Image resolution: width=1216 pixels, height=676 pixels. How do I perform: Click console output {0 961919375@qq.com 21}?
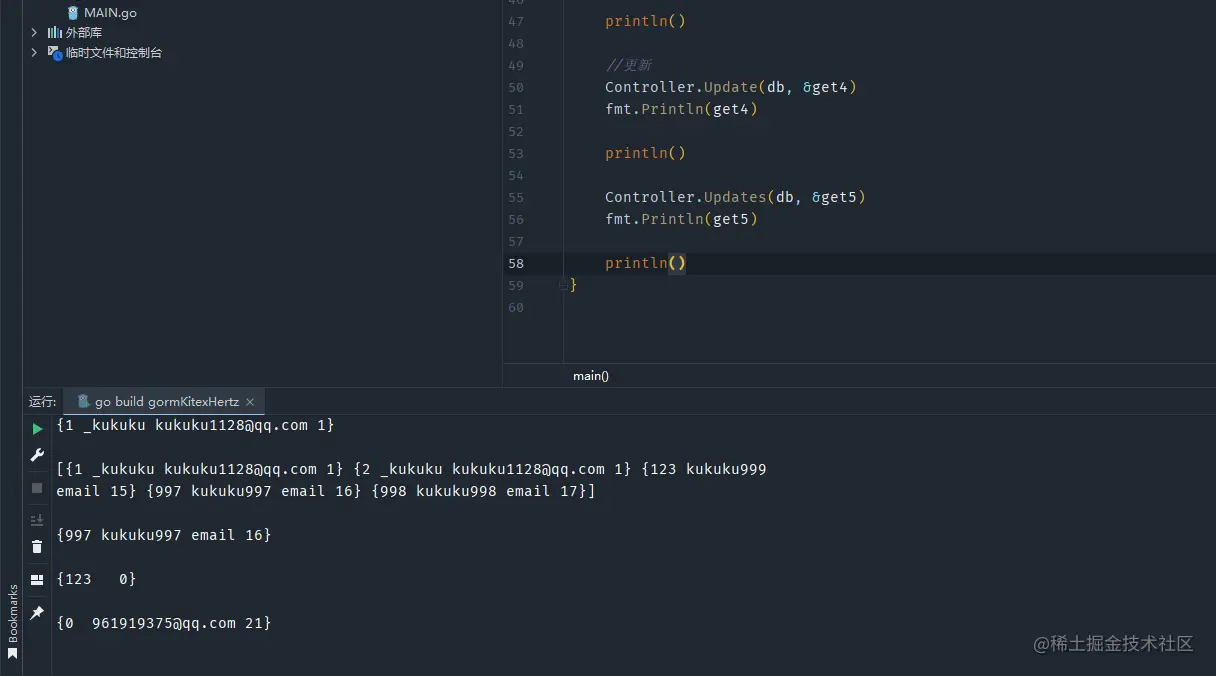point(164,623)
